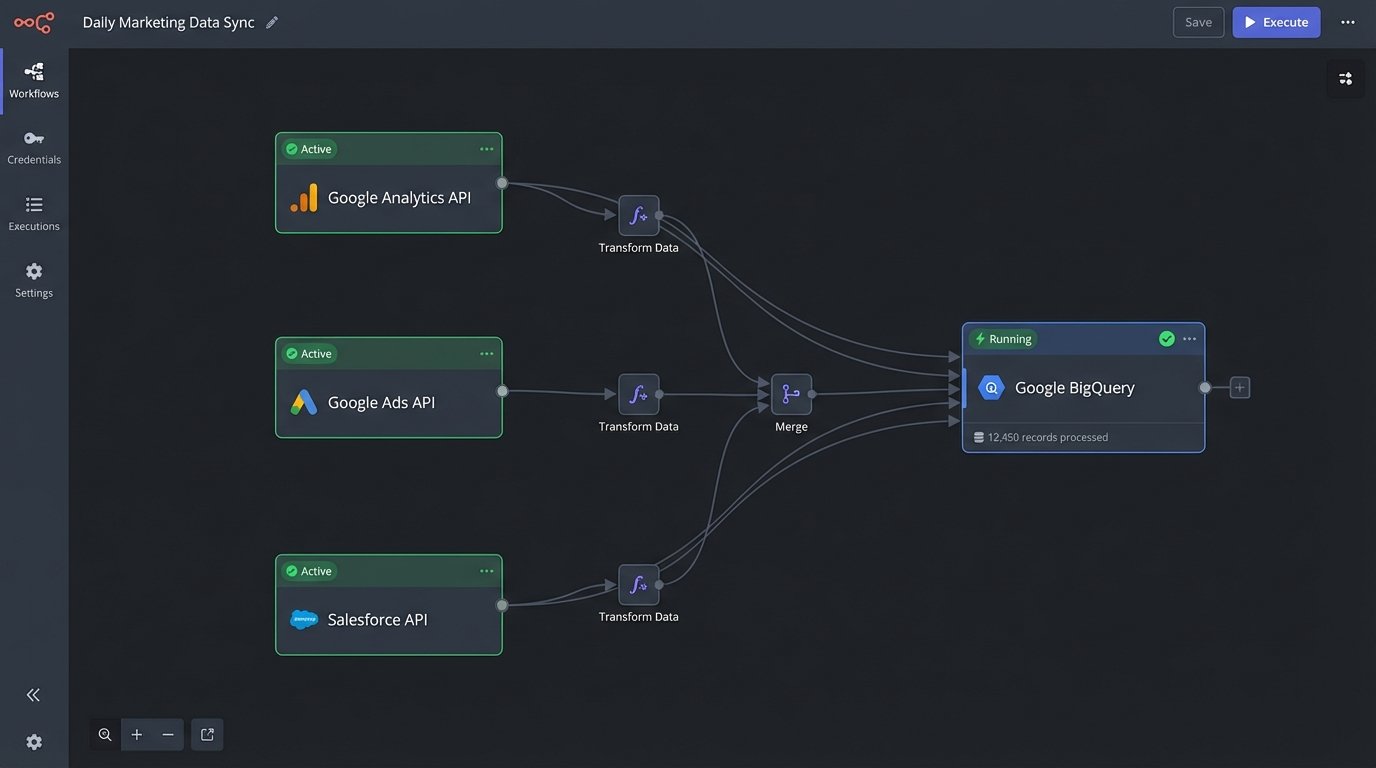Select the Merge node on the canvas
The width and height of the screenshot is (1376, 768).
point(791,393)
